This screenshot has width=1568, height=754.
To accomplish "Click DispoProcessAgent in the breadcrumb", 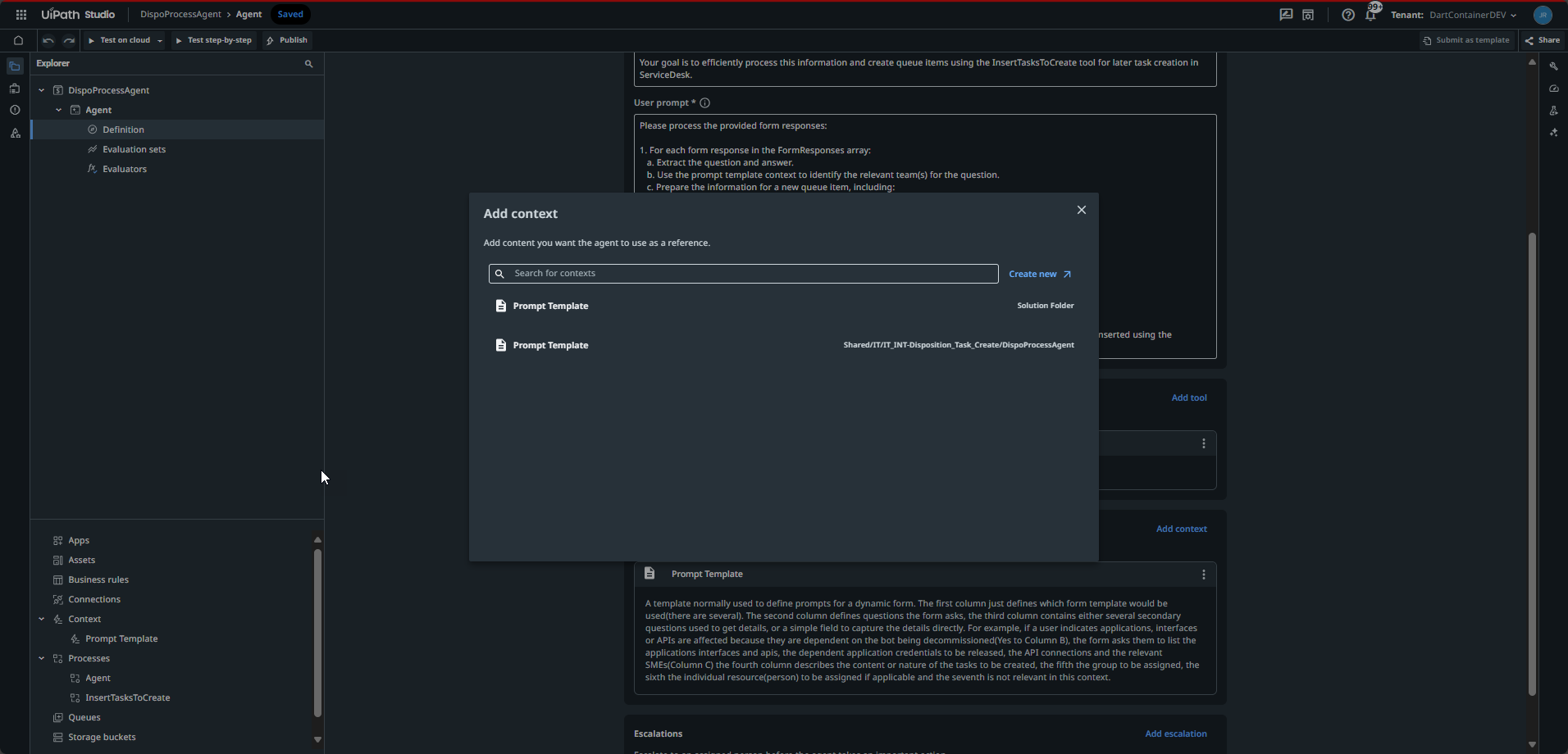I will click(x=180, y=15).
